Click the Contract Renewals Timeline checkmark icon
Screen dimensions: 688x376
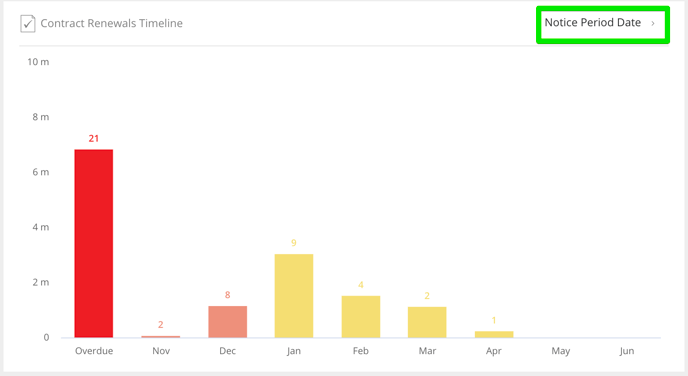pos(28,24)
